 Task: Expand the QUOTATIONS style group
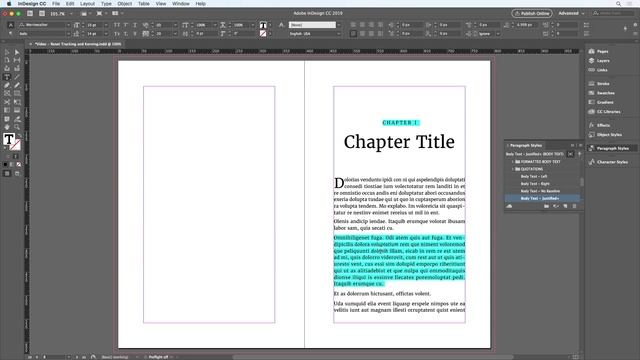pyautogui.click(x=513, y=169)
